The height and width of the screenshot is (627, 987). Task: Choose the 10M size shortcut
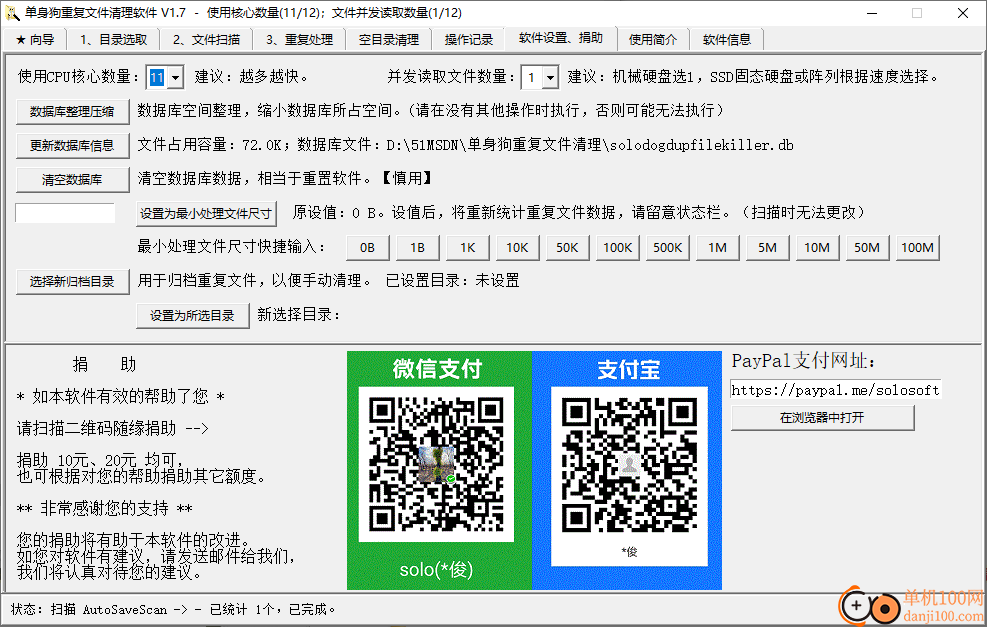tap(817, 247)
